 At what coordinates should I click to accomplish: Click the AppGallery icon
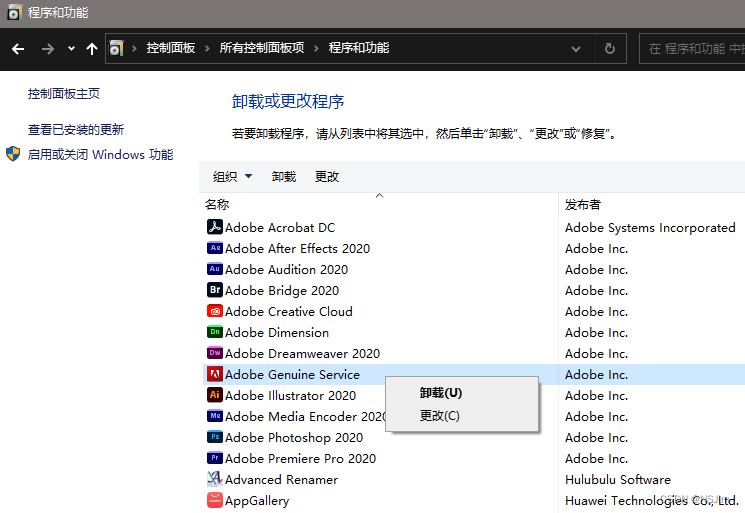215,500
